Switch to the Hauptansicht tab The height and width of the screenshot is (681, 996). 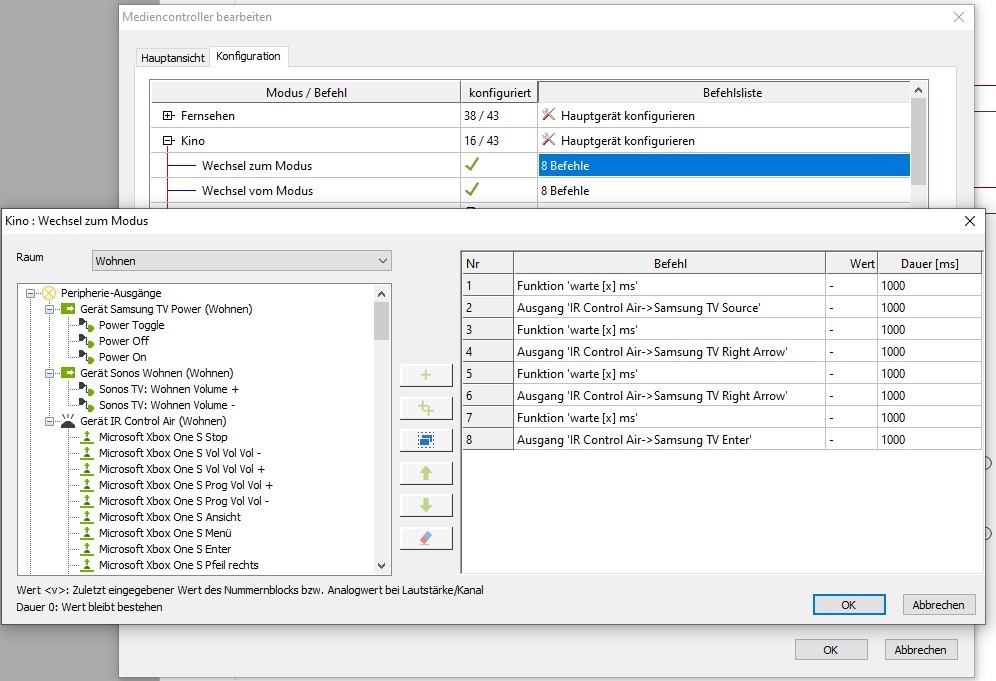click(x=173, y=58)
